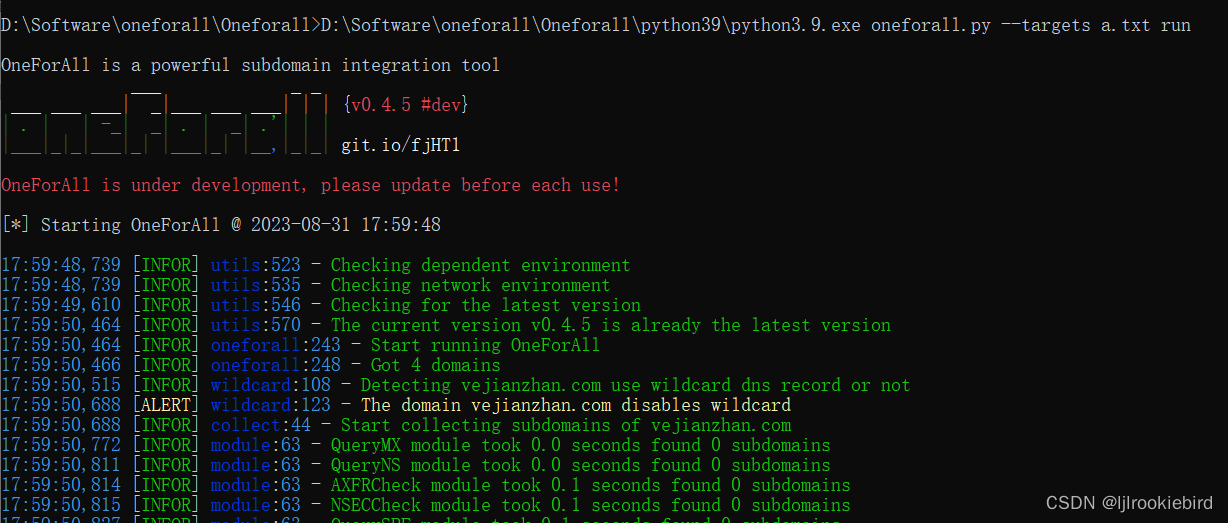Click the red 'under development' warning line

311,185
